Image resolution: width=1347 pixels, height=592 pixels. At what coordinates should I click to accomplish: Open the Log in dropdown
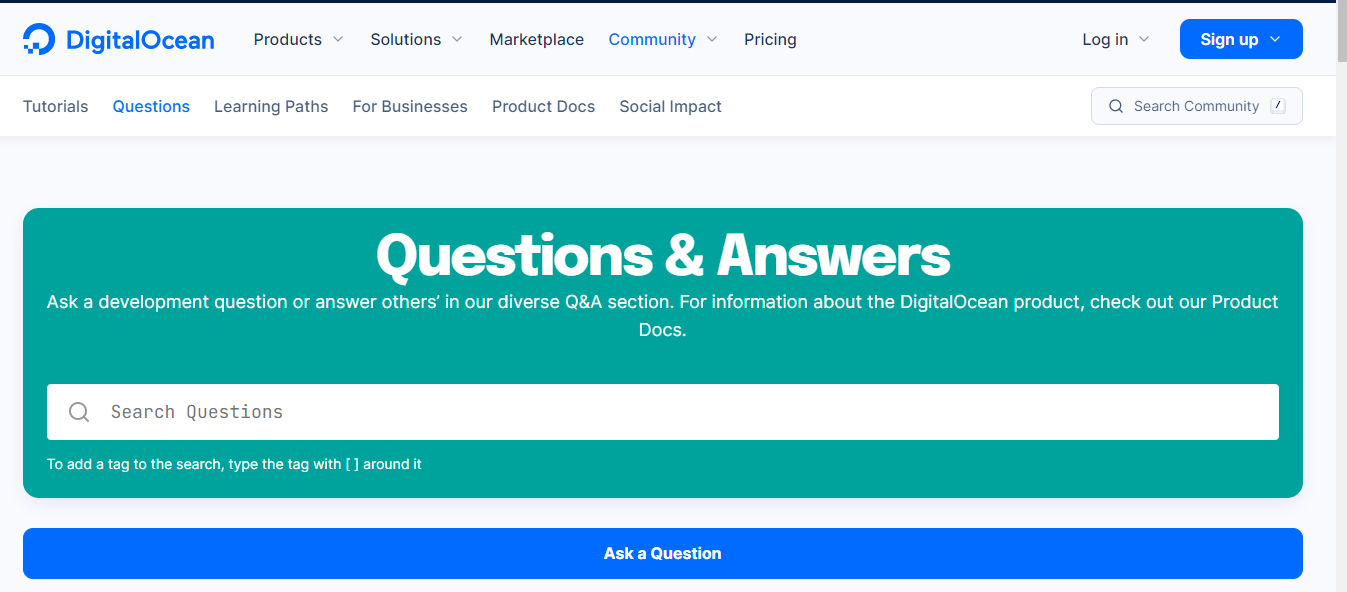click(1115, 40)
